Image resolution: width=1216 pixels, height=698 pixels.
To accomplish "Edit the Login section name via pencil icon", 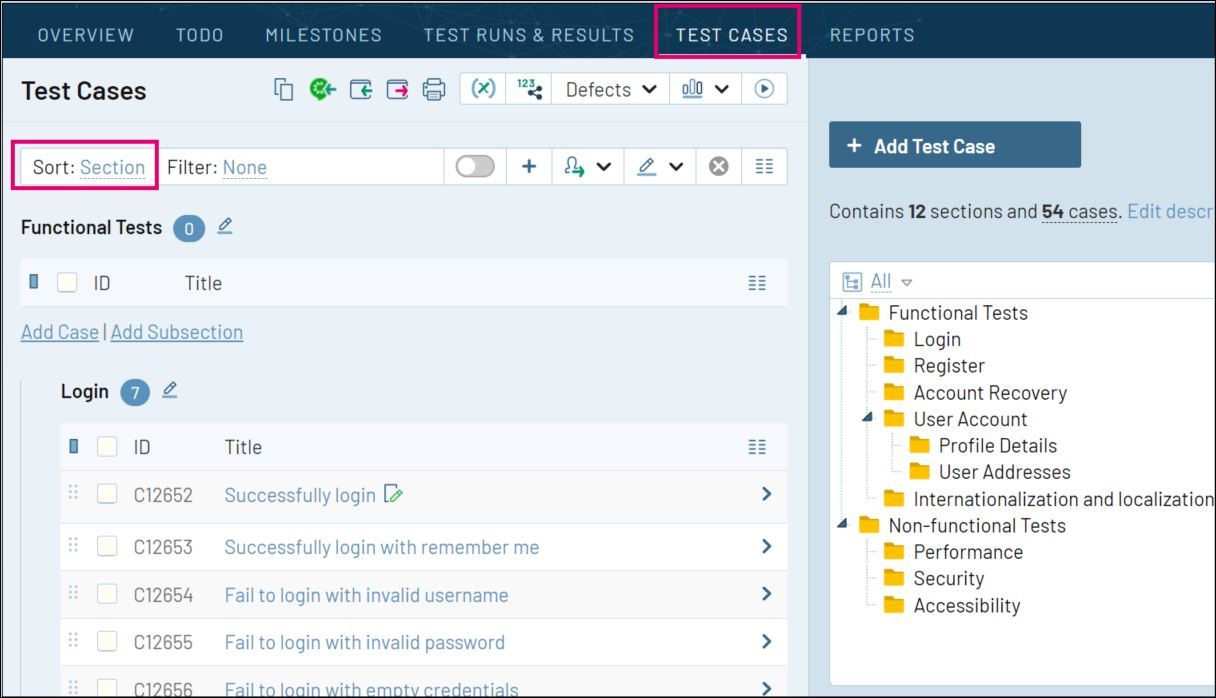I will tap(169, 391).
